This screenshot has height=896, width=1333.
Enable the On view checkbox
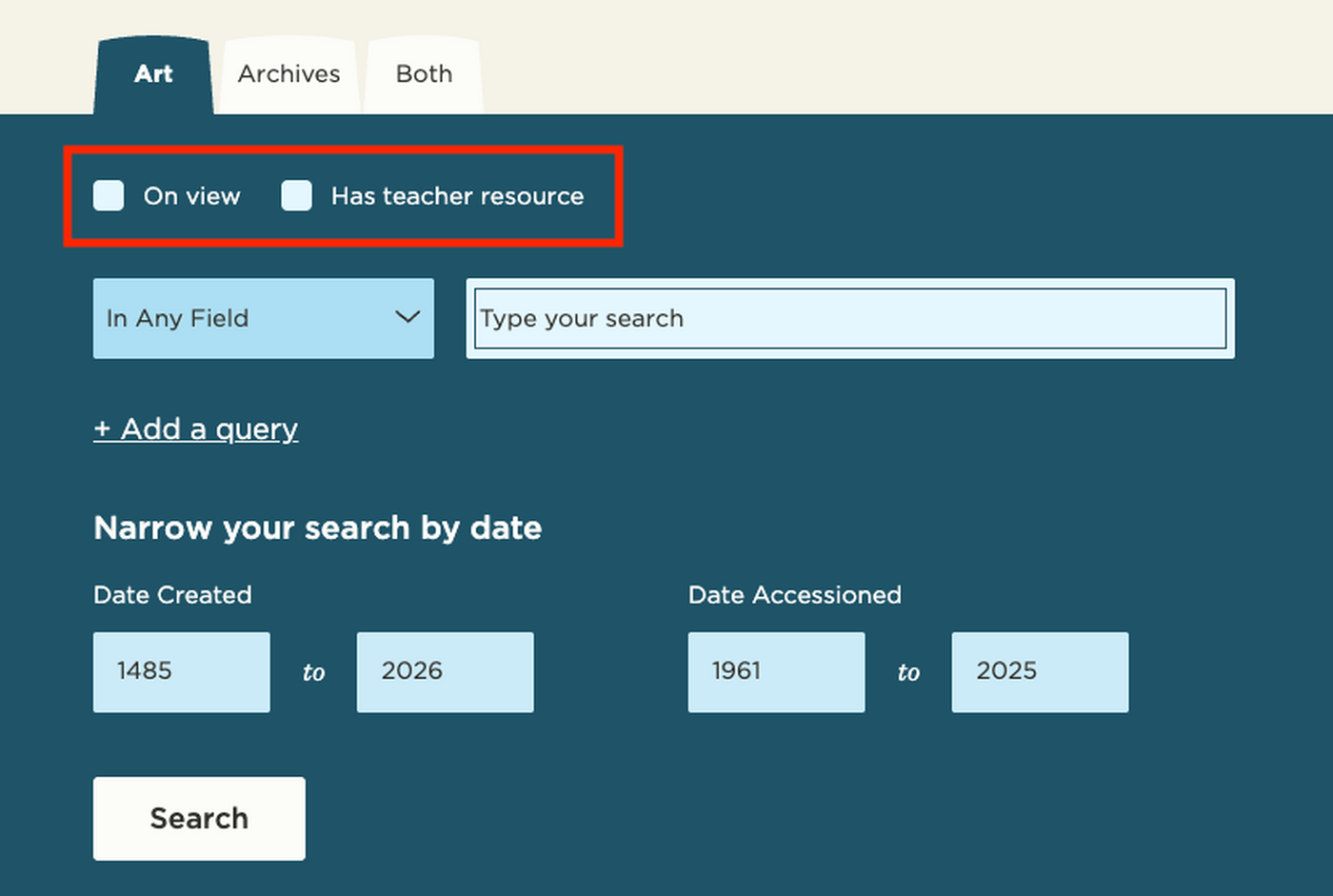tap(108, 196)
